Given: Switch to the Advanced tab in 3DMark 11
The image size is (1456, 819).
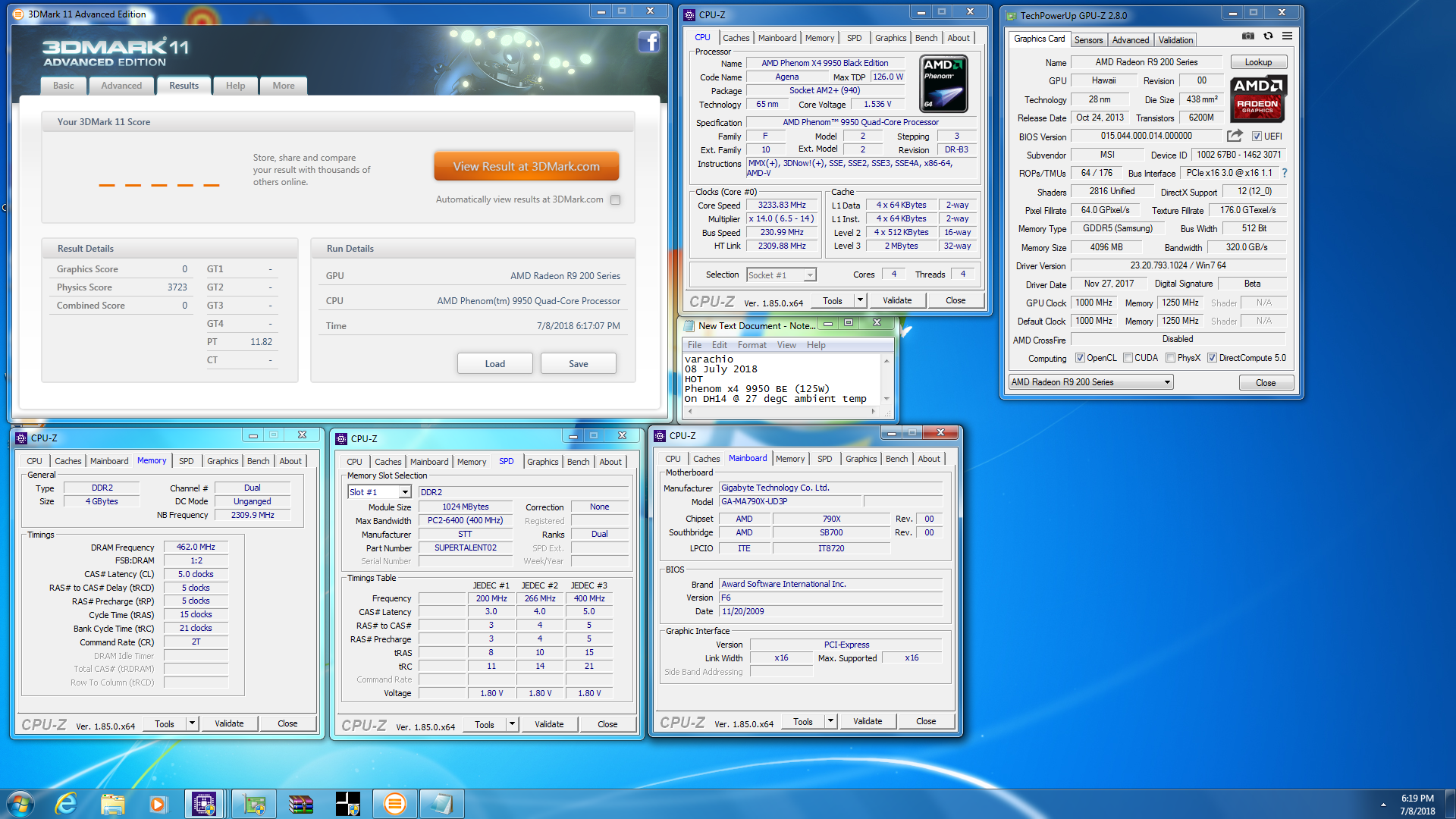Looking at the screenshot, I should 121,86.
